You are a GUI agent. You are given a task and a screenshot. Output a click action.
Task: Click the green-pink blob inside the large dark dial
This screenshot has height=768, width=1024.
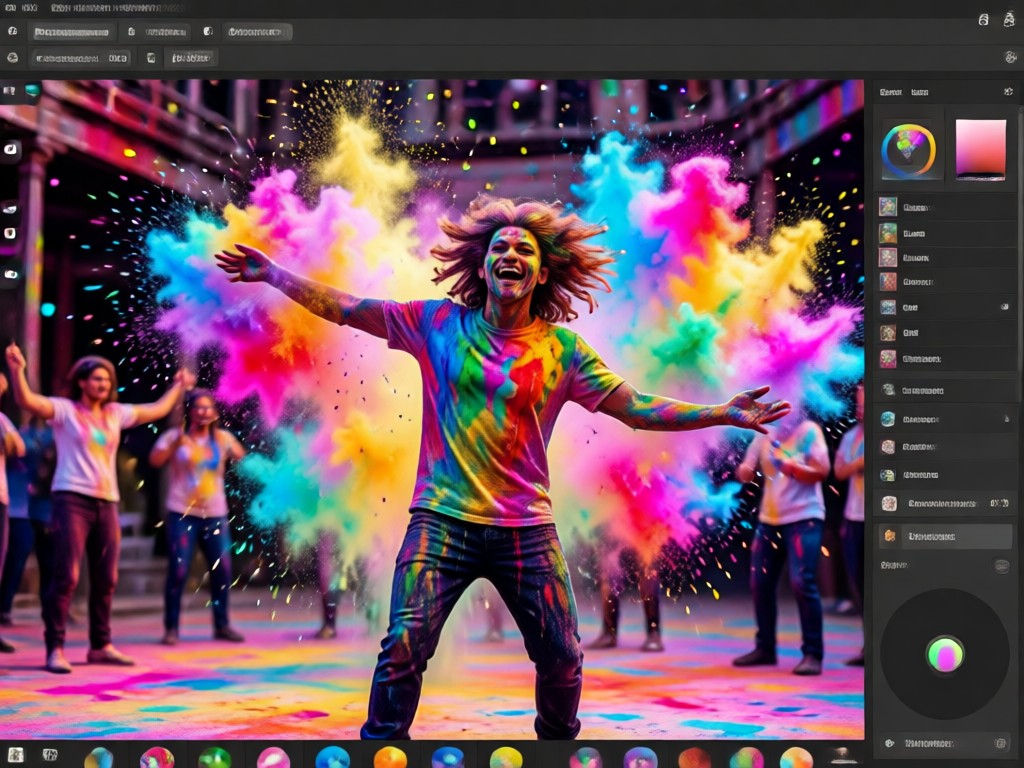coord(945,654)
